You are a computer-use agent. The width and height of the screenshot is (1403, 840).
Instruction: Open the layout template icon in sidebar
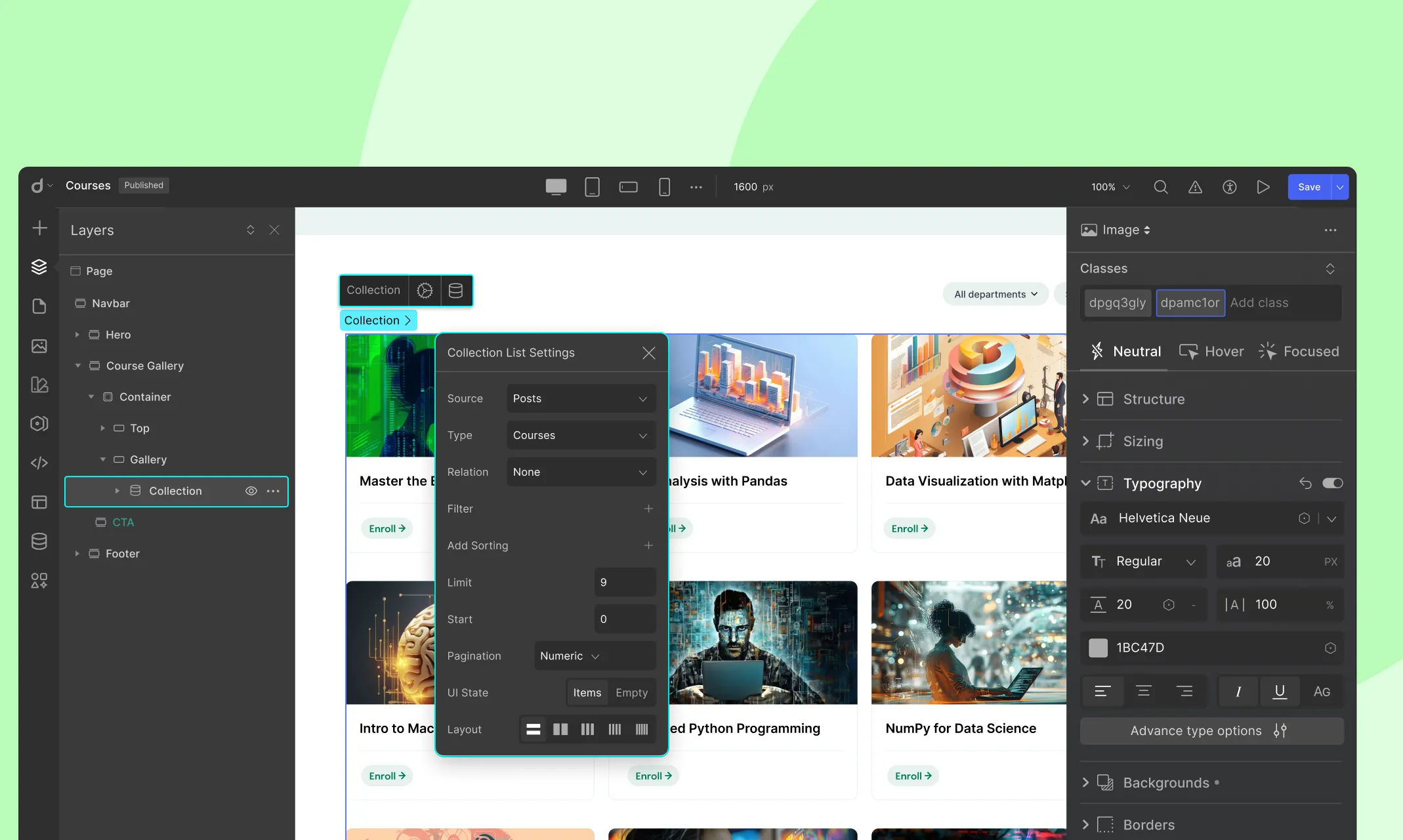(x=39, y=502)
